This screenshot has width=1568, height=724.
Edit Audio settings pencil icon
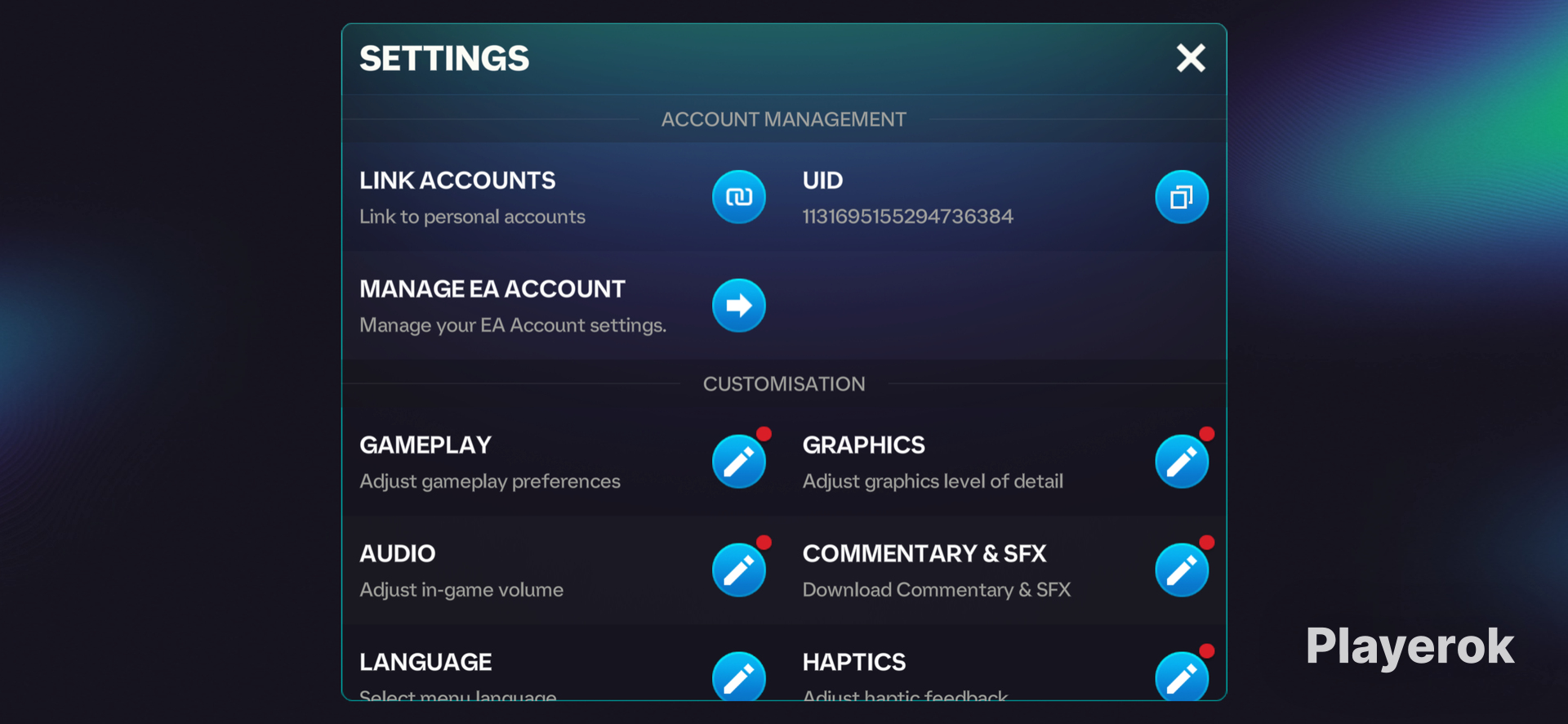point(738,570)
